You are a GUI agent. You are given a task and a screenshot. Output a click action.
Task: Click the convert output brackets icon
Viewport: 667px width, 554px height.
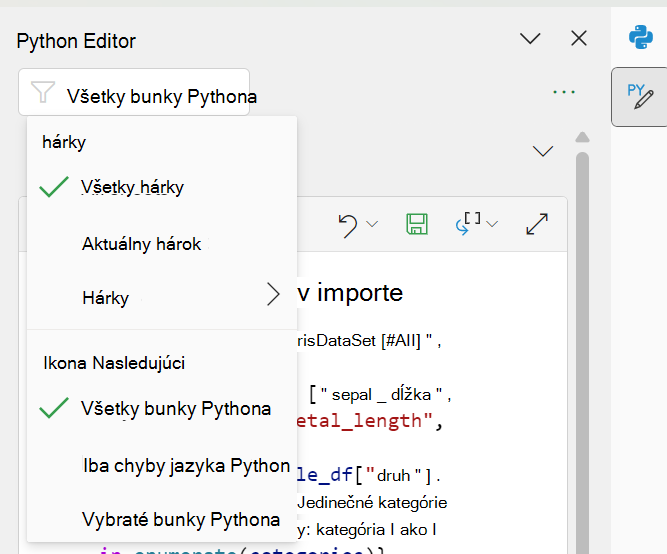click(x=468, y=224)
